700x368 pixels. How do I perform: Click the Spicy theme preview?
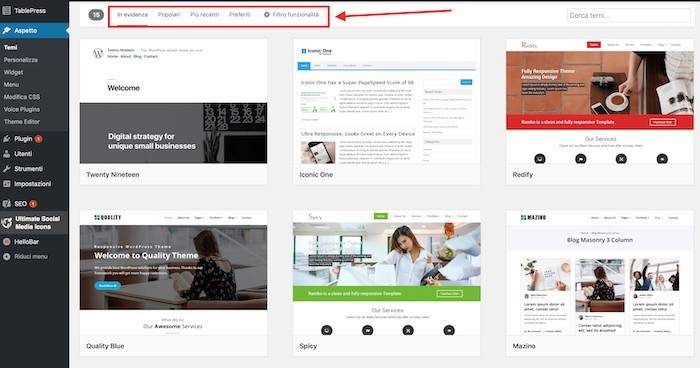(387, 273)
